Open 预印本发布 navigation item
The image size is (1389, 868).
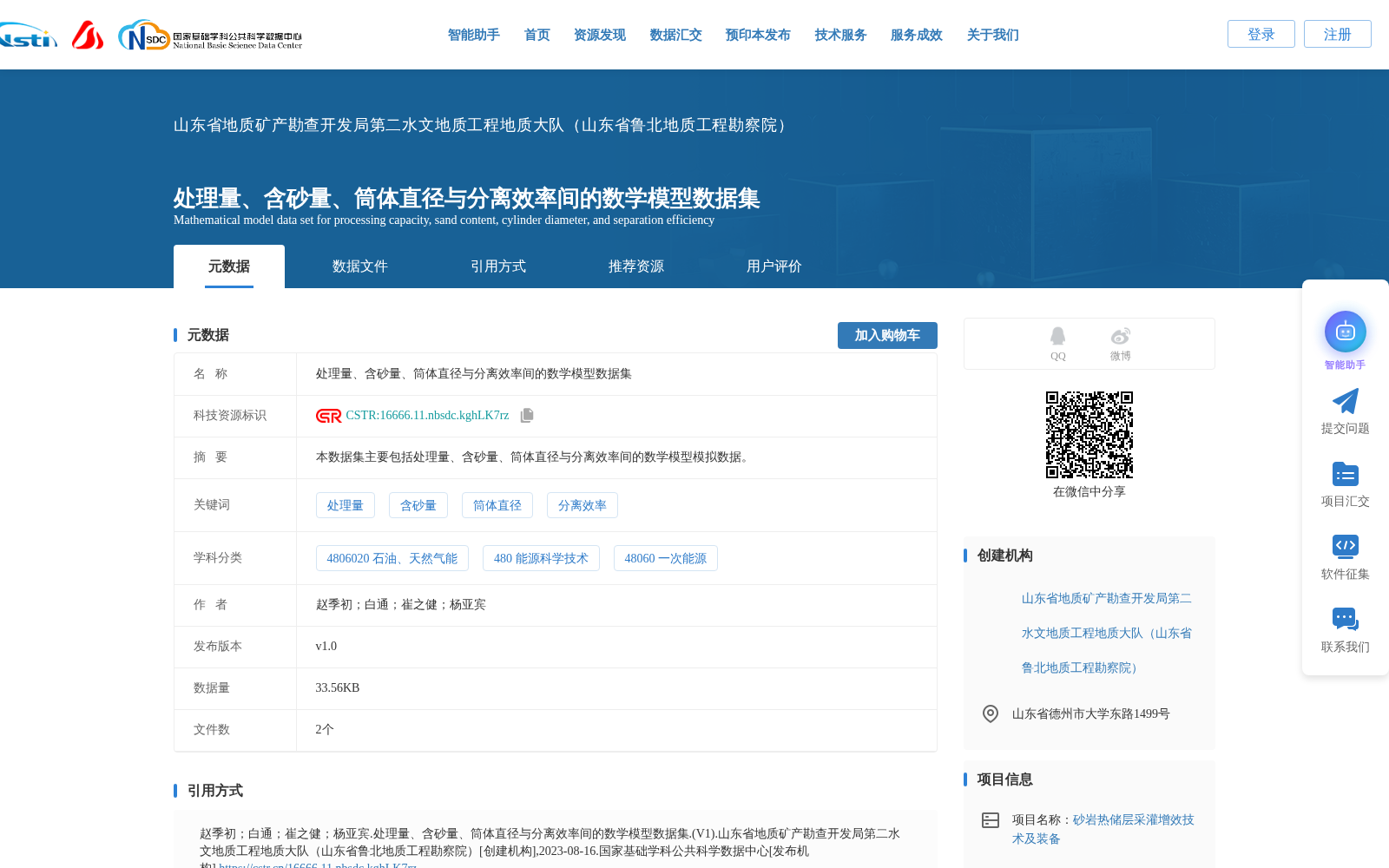click(x=758, y=35)
